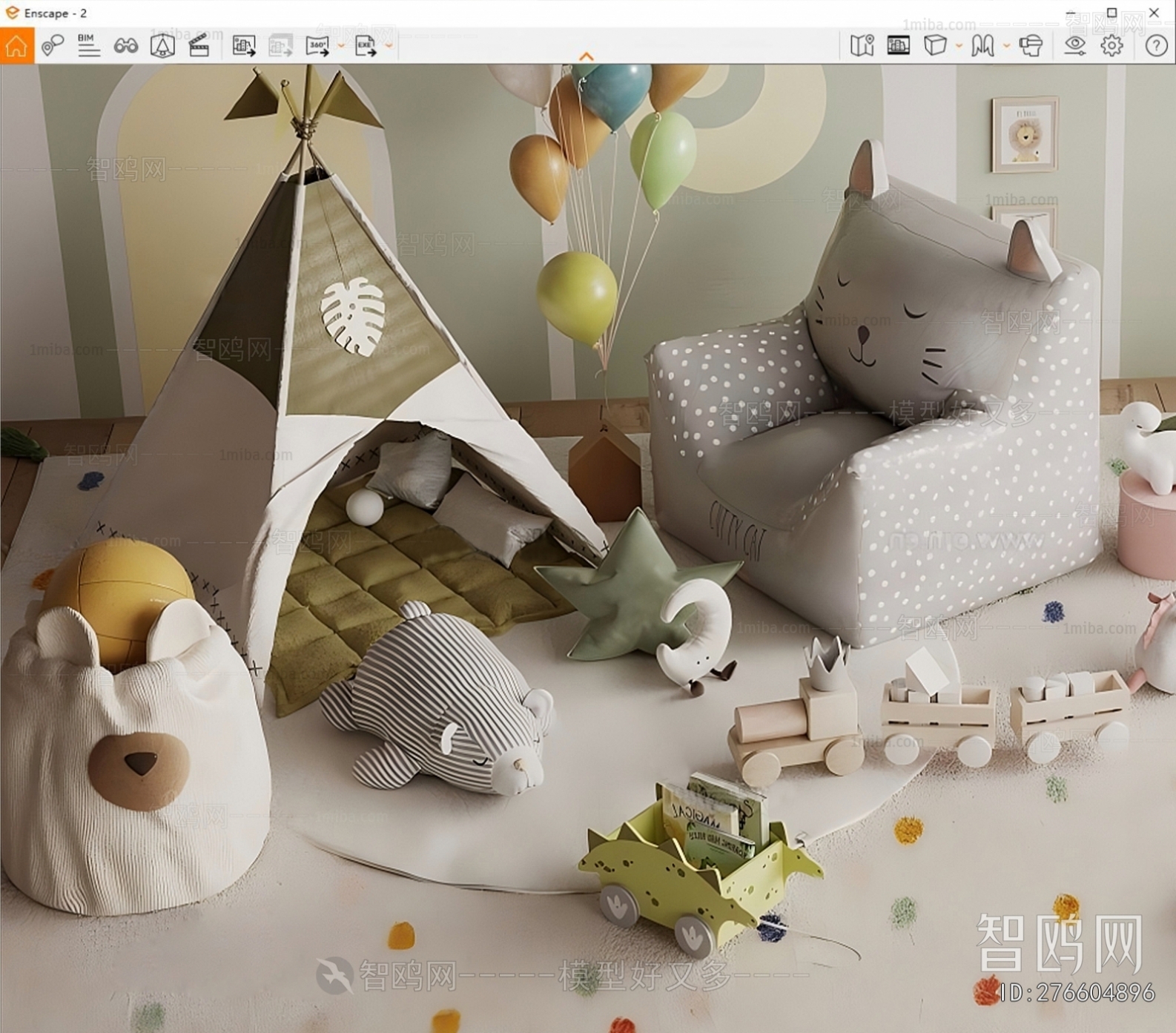Open the General Settings gear
The image size is (1176, 1033).
1111,46
